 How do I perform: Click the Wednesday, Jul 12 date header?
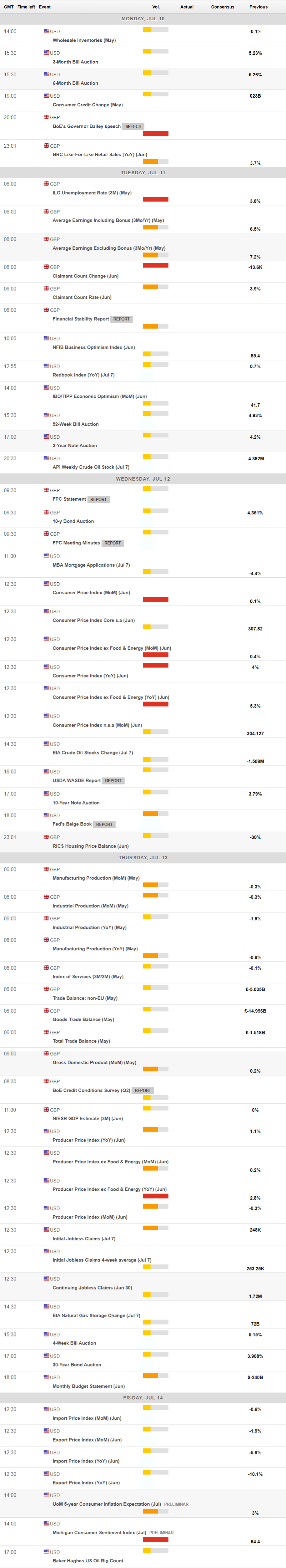143,479
